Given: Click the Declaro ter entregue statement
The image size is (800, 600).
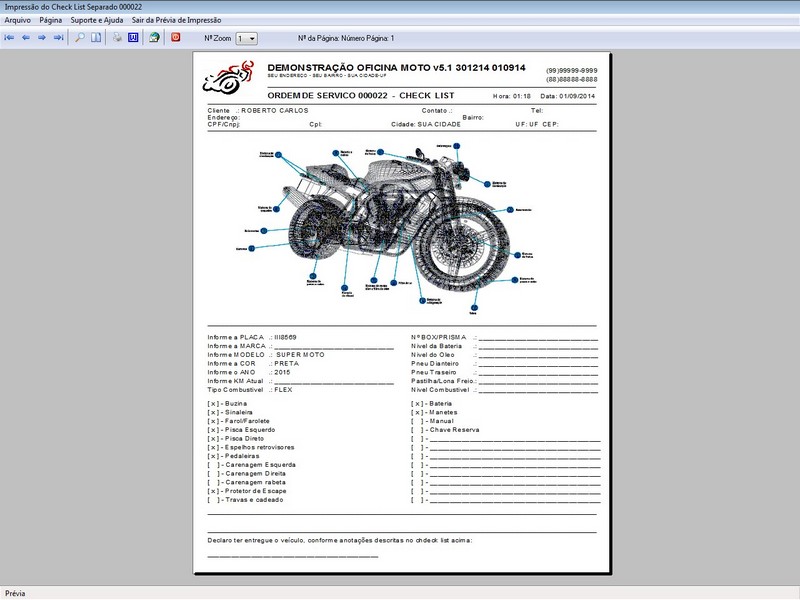Looking at the screenshot, I should (340, 540).
